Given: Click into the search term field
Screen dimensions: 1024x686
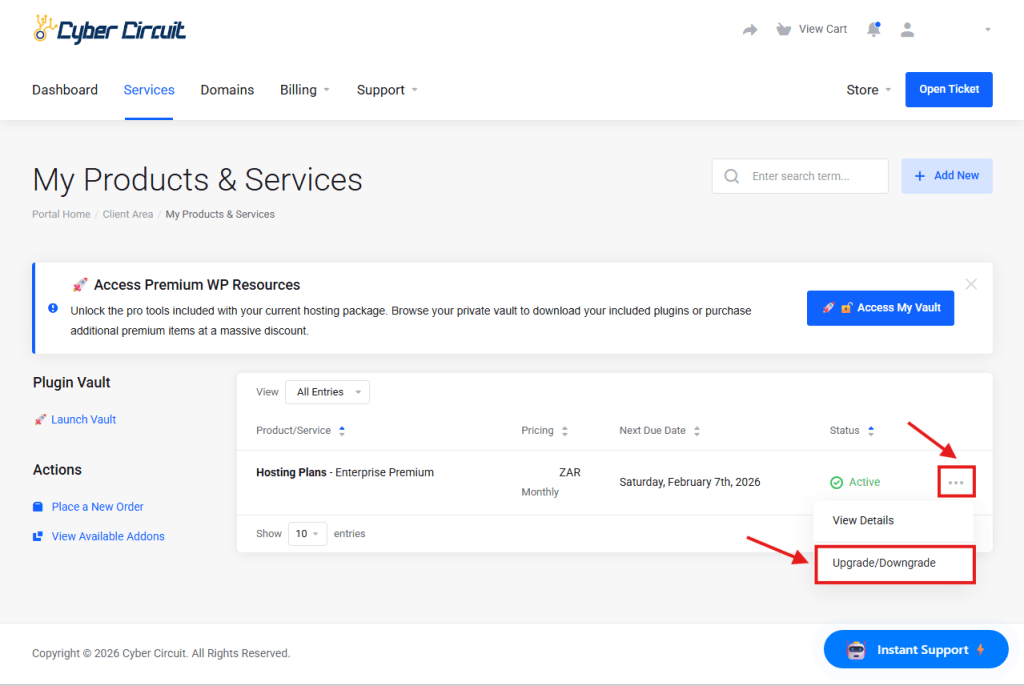Looking at the screenshot, I should [814, 176].
